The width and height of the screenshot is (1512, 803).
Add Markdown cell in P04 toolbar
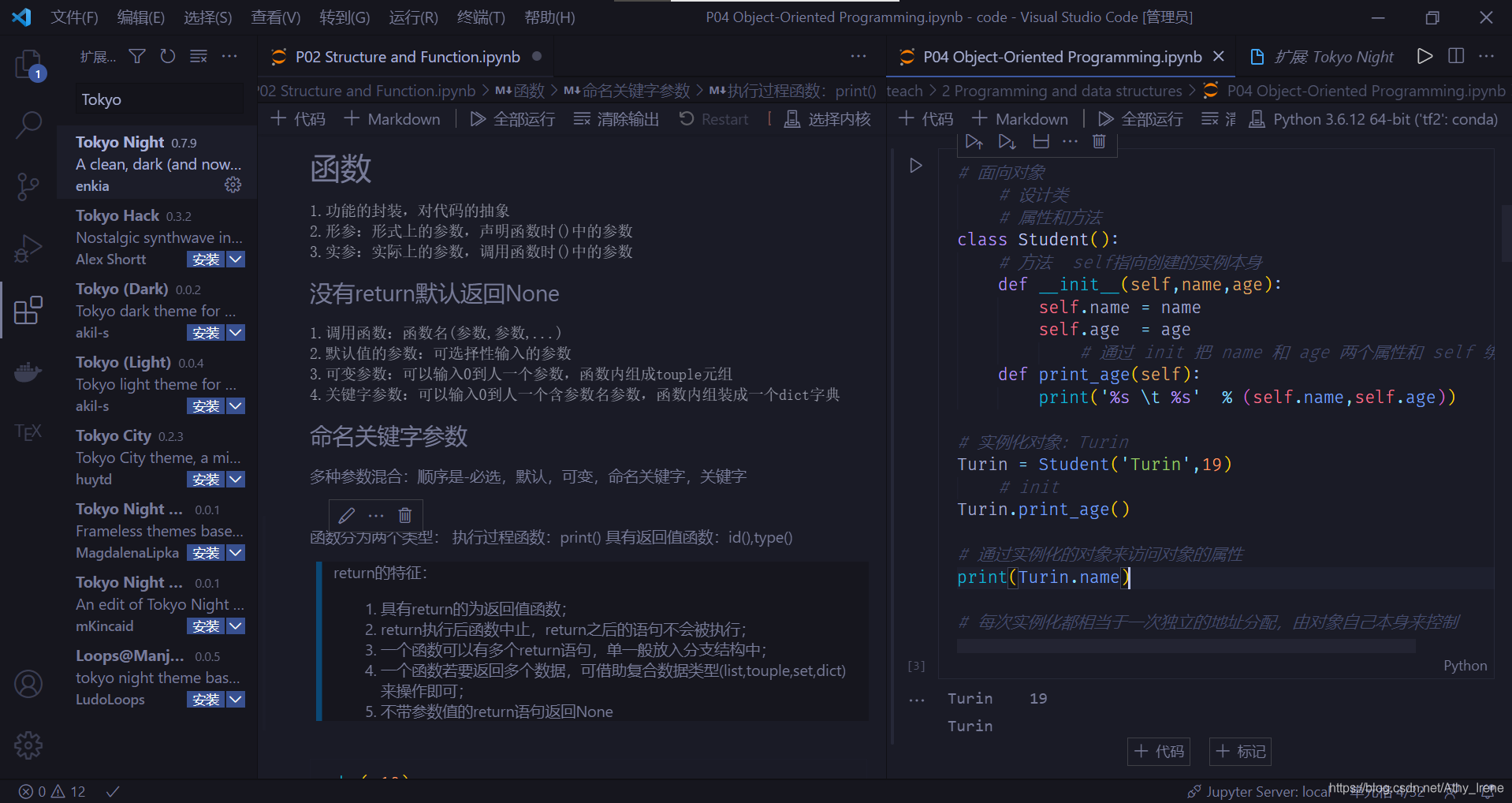click(1020, 119)
